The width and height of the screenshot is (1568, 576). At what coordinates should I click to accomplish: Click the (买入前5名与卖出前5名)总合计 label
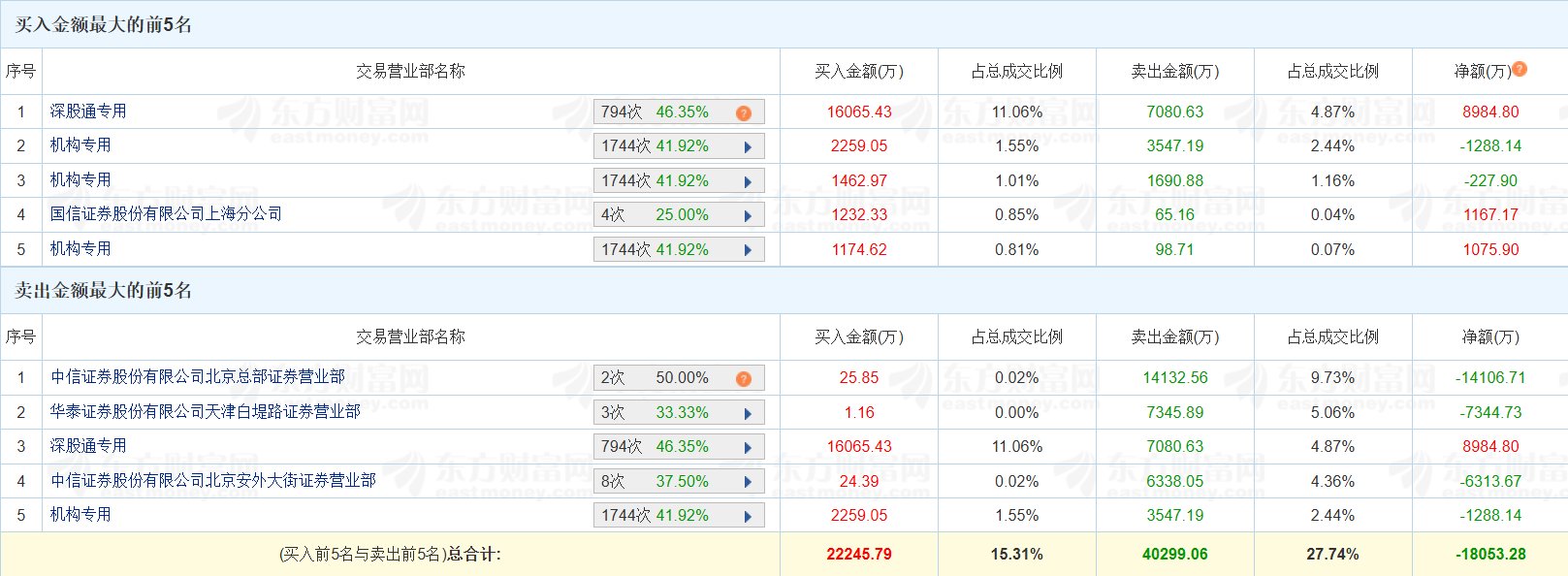tap(390, 555)
